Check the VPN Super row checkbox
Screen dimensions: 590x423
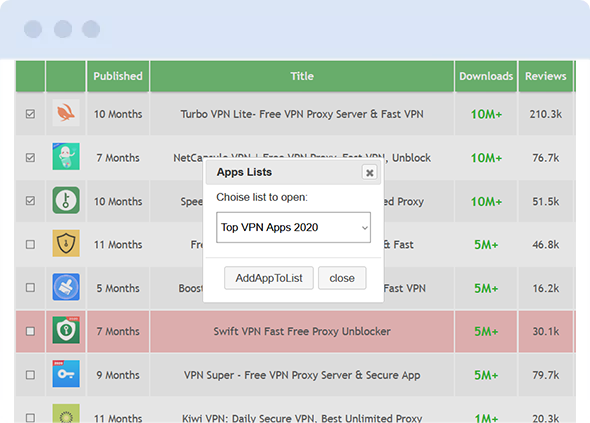click(30, 375)
